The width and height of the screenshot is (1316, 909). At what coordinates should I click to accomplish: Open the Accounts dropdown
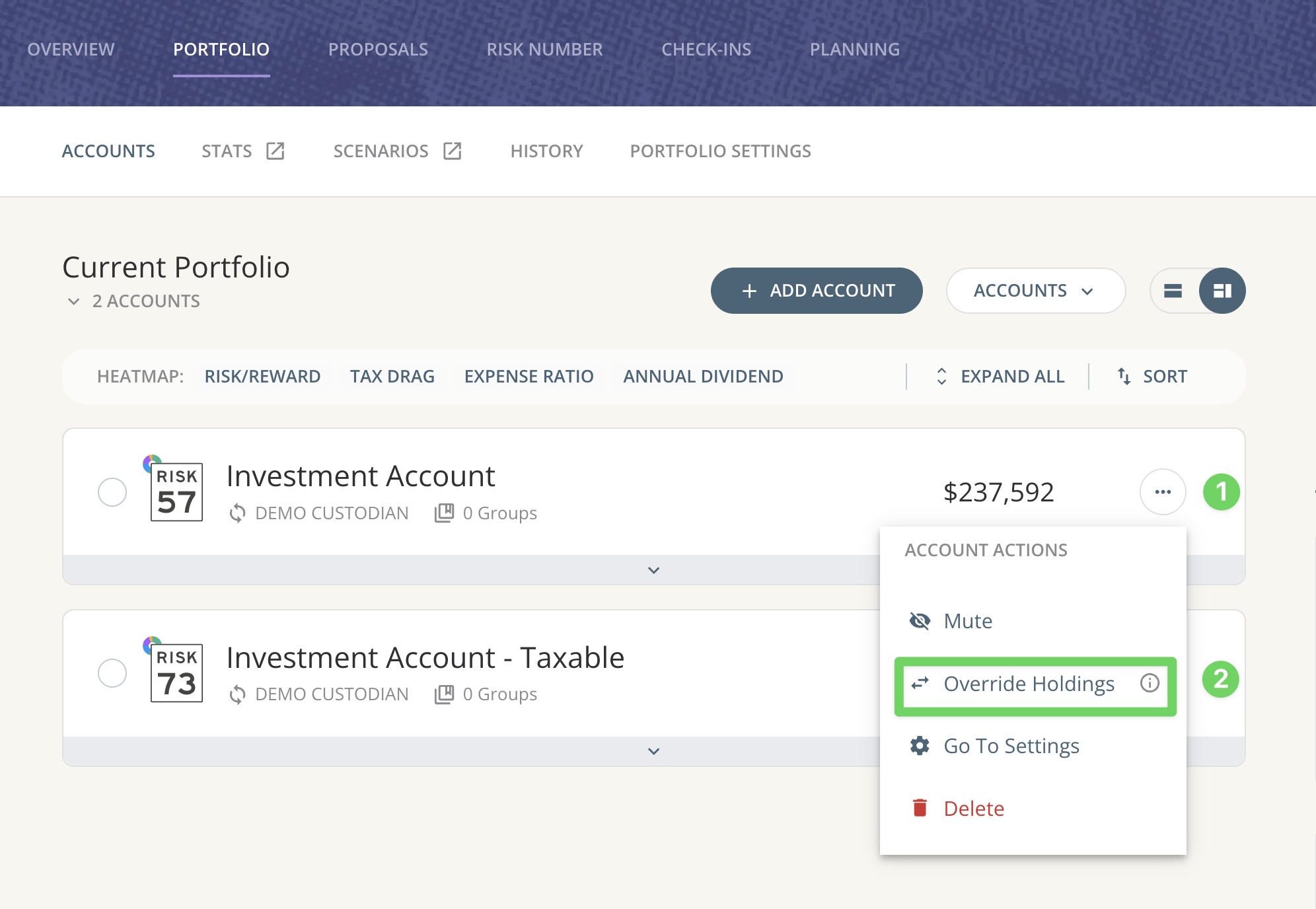1035,291
